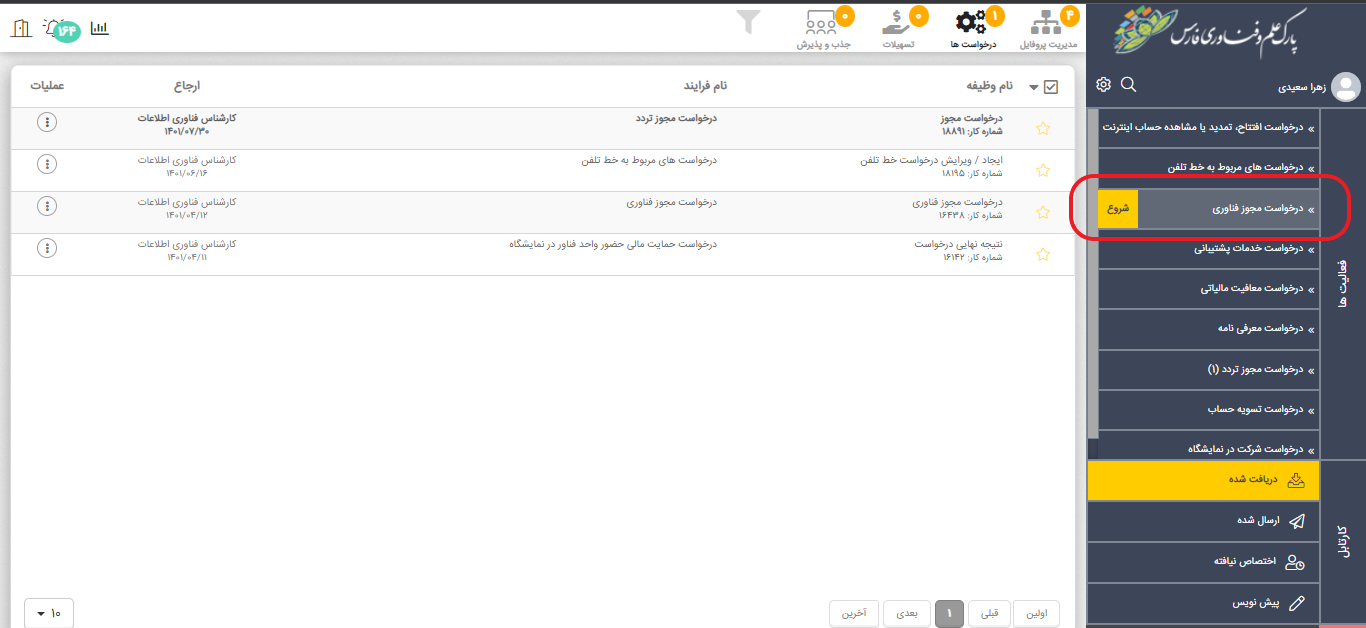Click the sidebar activities list scrollbar
The height and width of the screenshot is (628, 1366).
pyautogui.click(x=1092, y=270)
